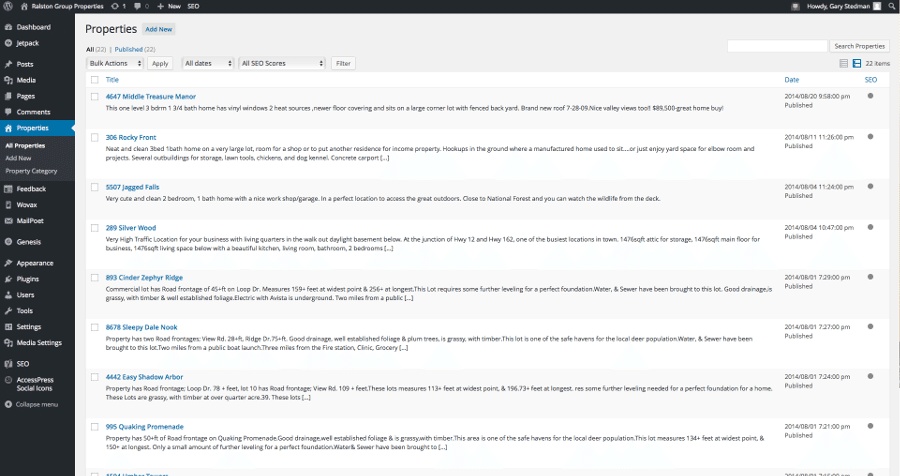Open Property Category submenu item

tap(31, 171)
